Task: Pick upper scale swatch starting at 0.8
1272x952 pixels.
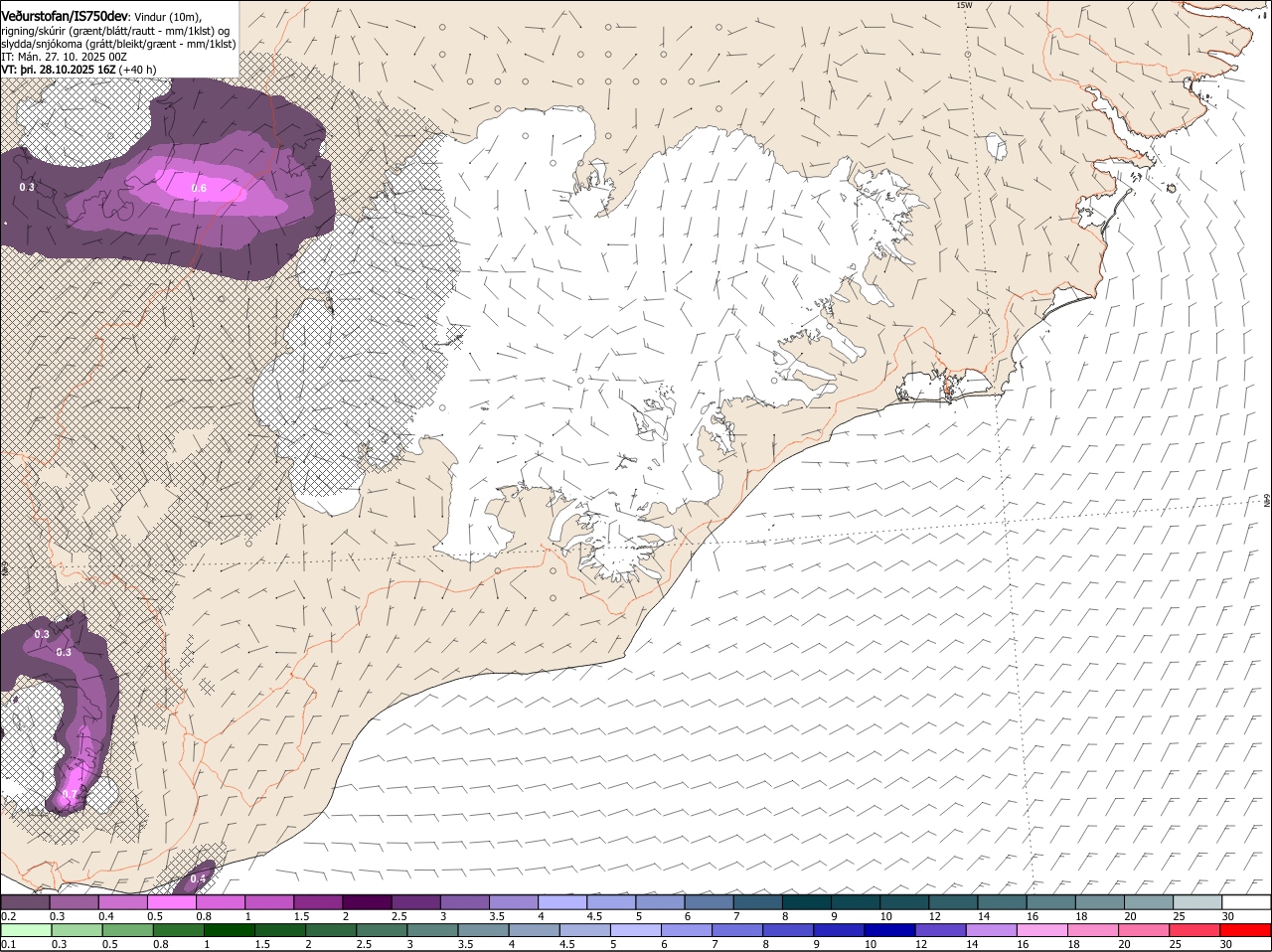Action: click(221, 902)
